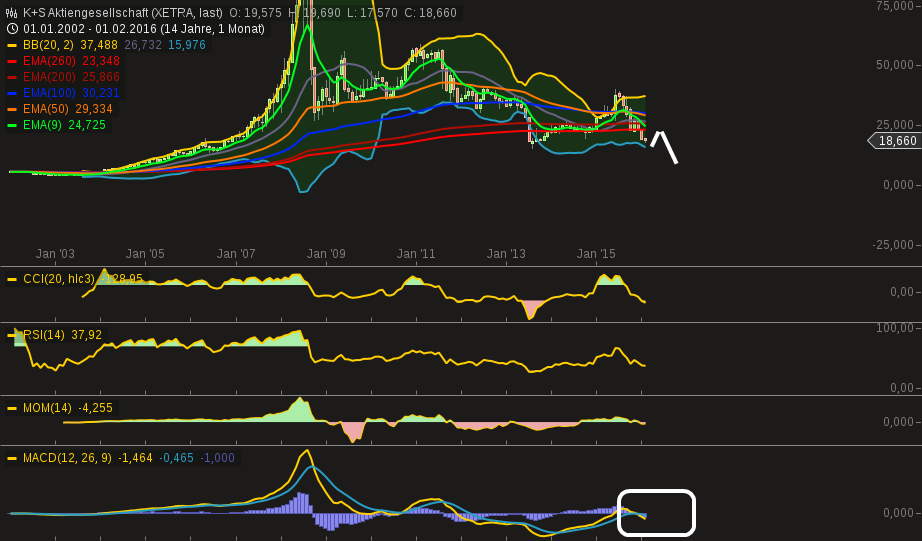The width and height of the screenshot is (922, 541).
Task: Click the Bollinger lower value 15,976
Action: [187, 45]
